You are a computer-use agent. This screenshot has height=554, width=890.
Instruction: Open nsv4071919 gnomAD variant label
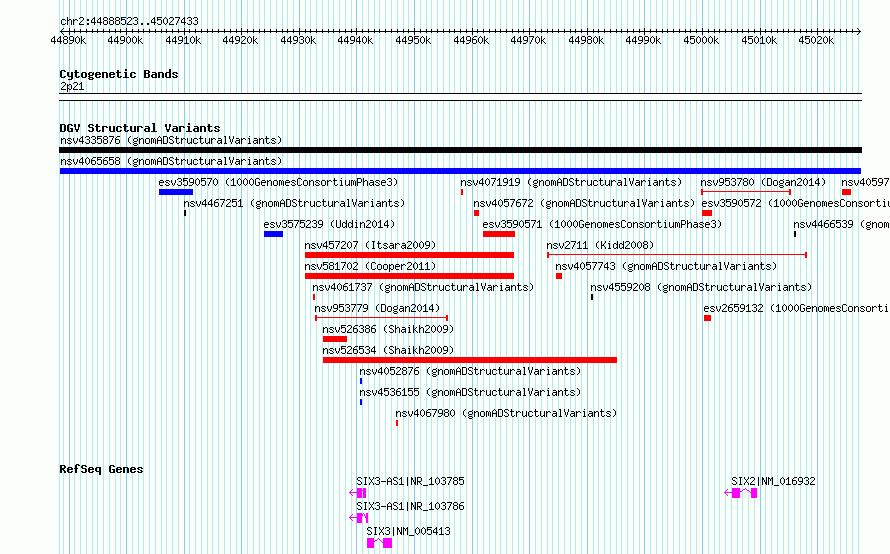571,182
